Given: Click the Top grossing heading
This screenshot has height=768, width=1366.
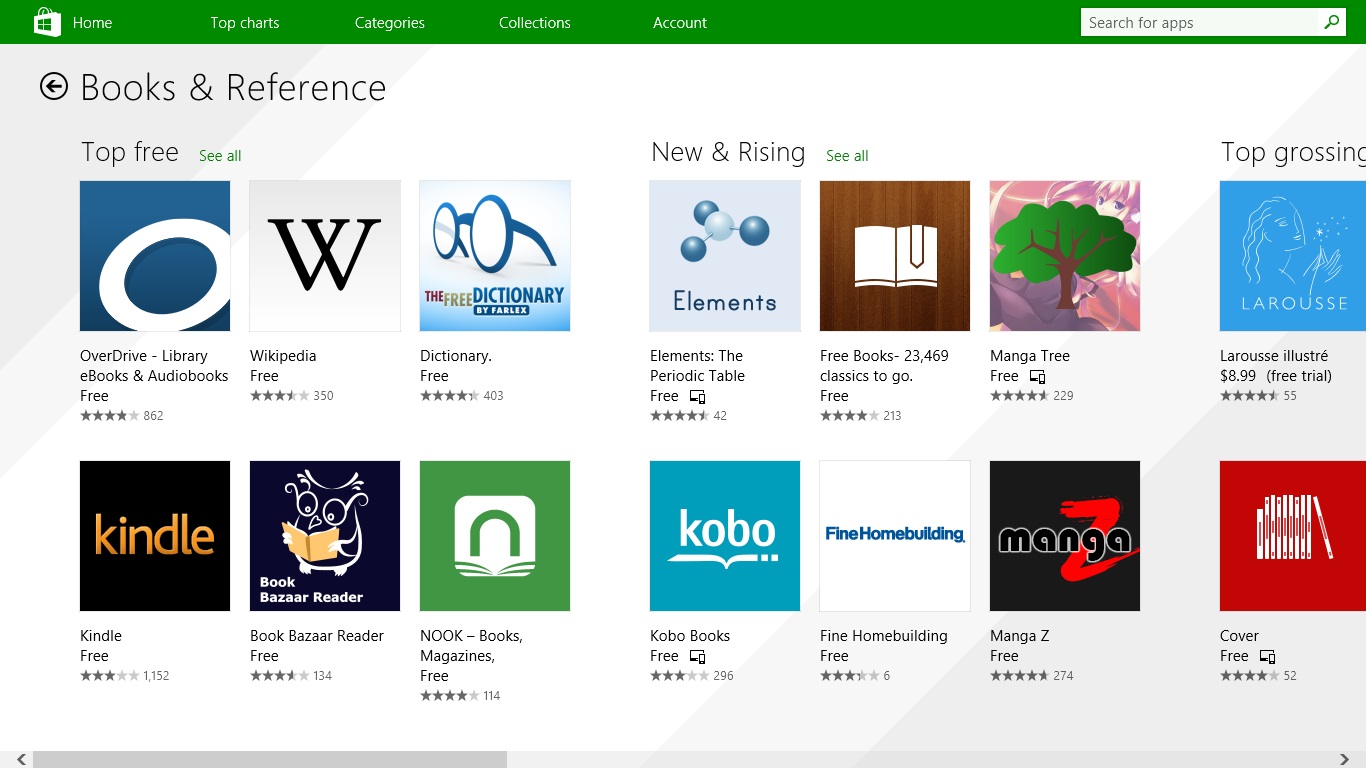Looking at the screenshot, I should point(1293,152).
